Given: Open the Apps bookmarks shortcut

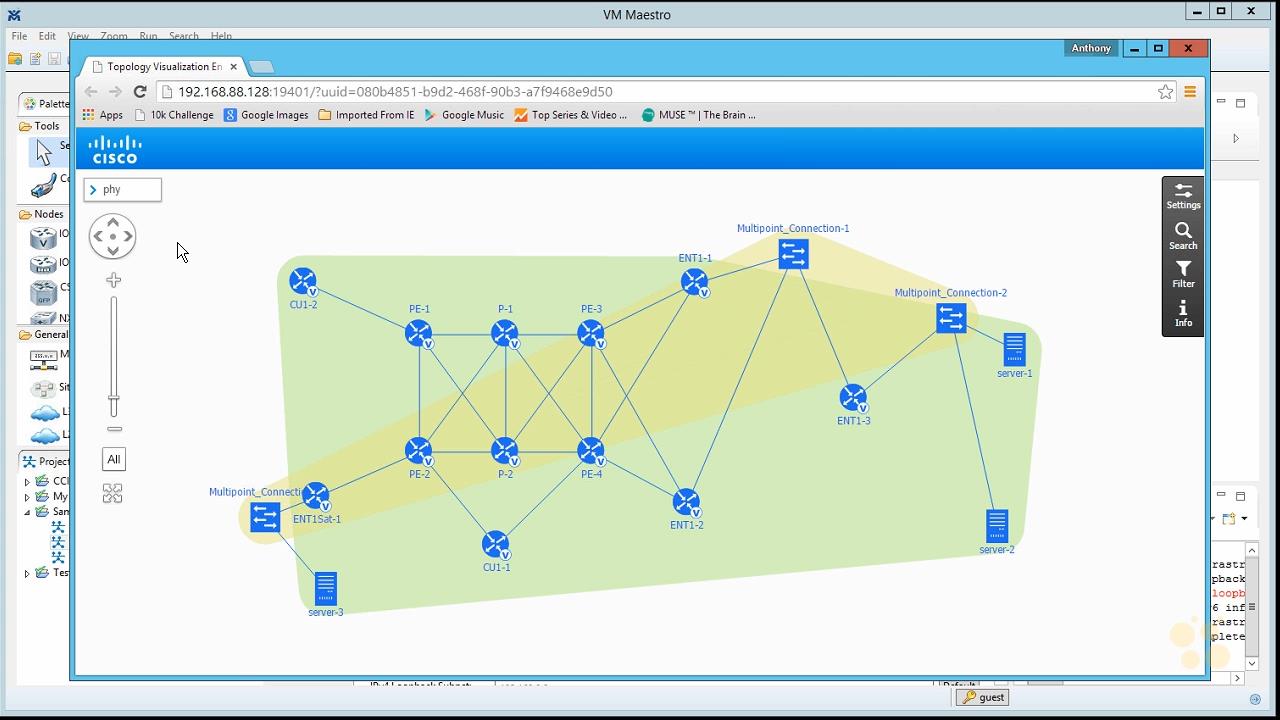Looking at the screenshot, I should tap(102, 115).
